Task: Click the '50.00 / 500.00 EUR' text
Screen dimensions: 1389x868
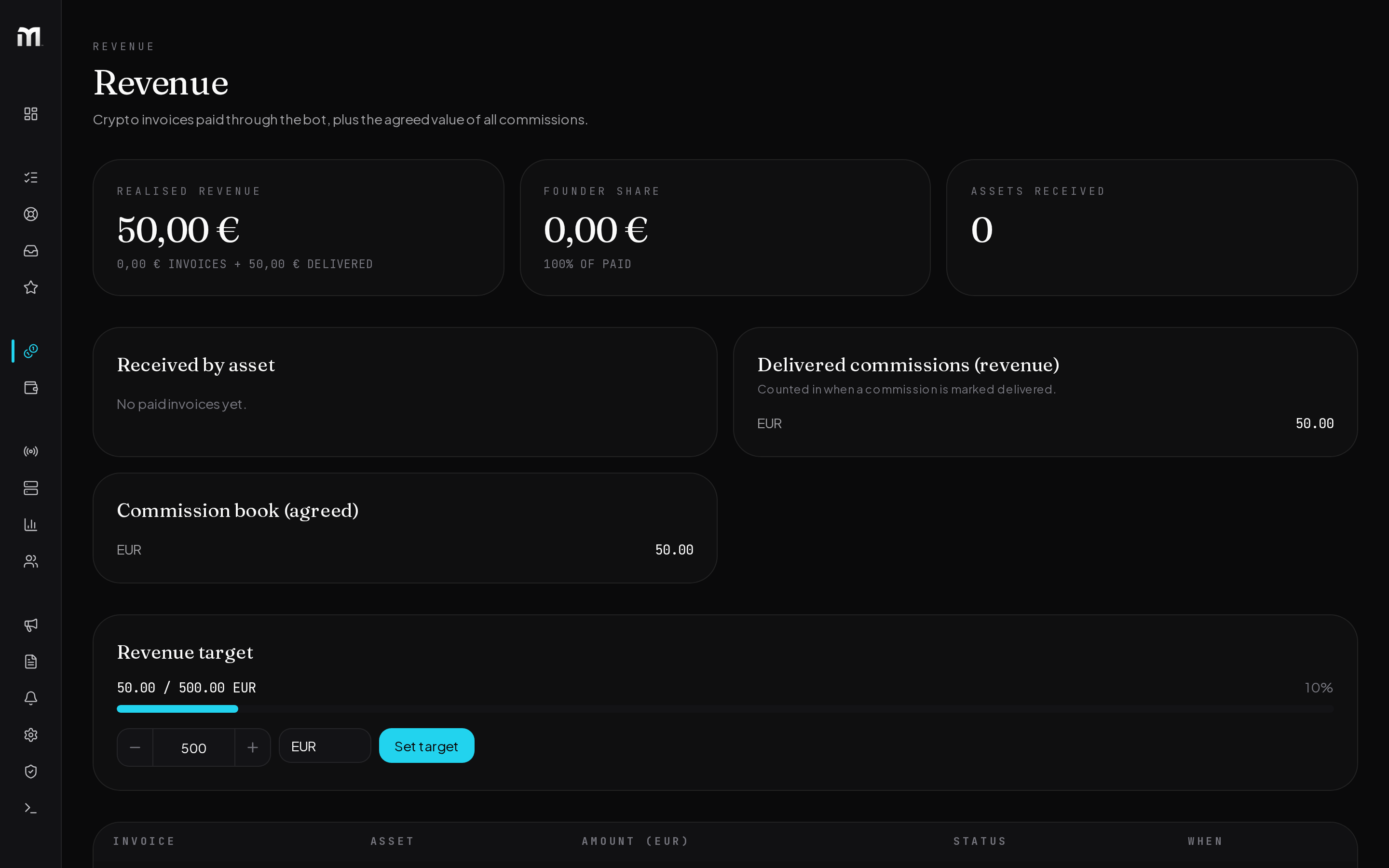Action: pos(187,688)
